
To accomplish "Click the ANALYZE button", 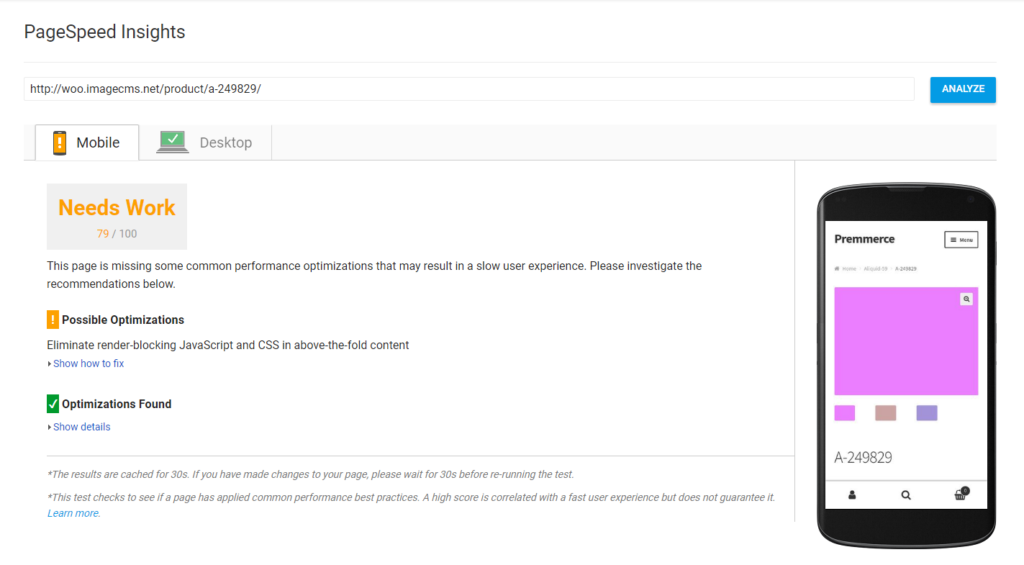I will point(963,89).
